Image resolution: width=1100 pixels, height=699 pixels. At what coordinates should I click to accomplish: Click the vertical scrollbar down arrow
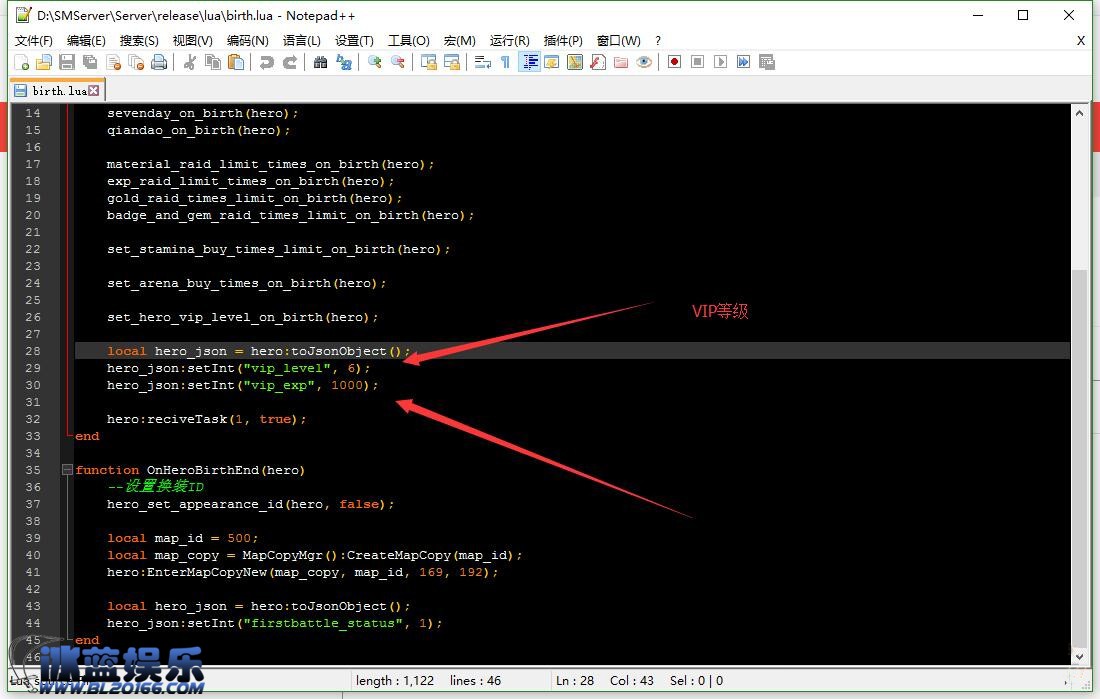(1079, 657)
